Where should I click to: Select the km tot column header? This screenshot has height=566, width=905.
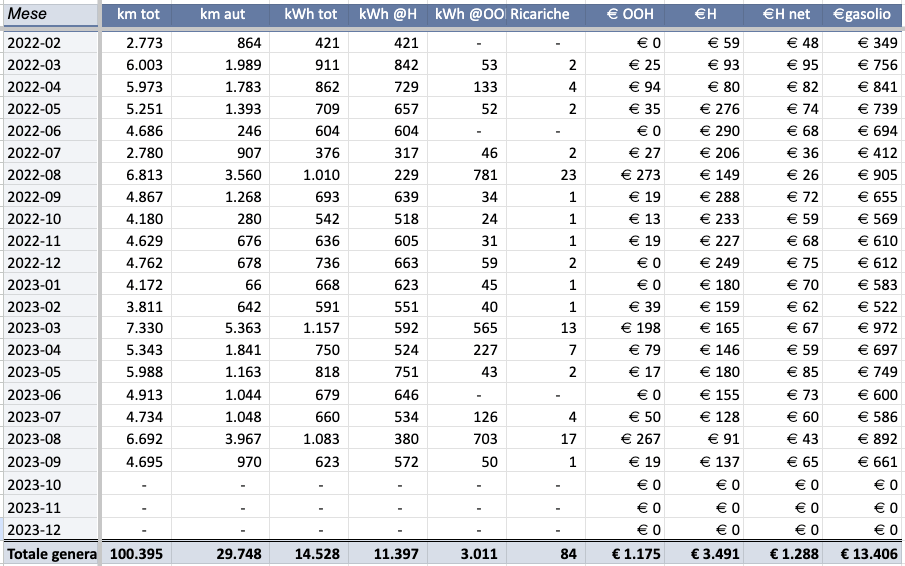139,15
